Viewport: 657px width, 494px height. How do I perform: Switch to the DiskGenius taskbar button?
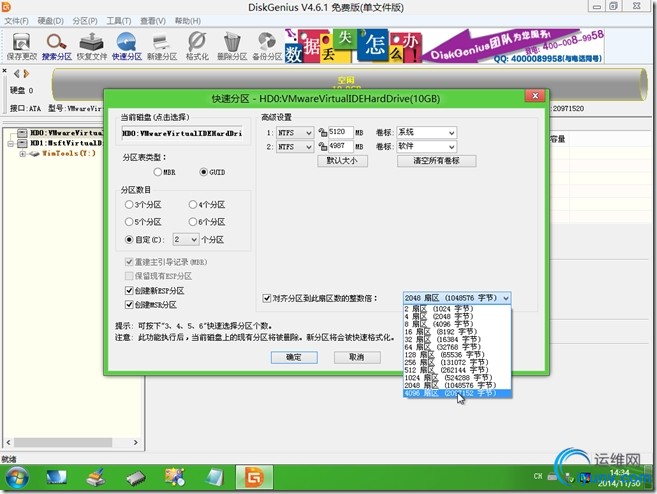tap(254, 477)
